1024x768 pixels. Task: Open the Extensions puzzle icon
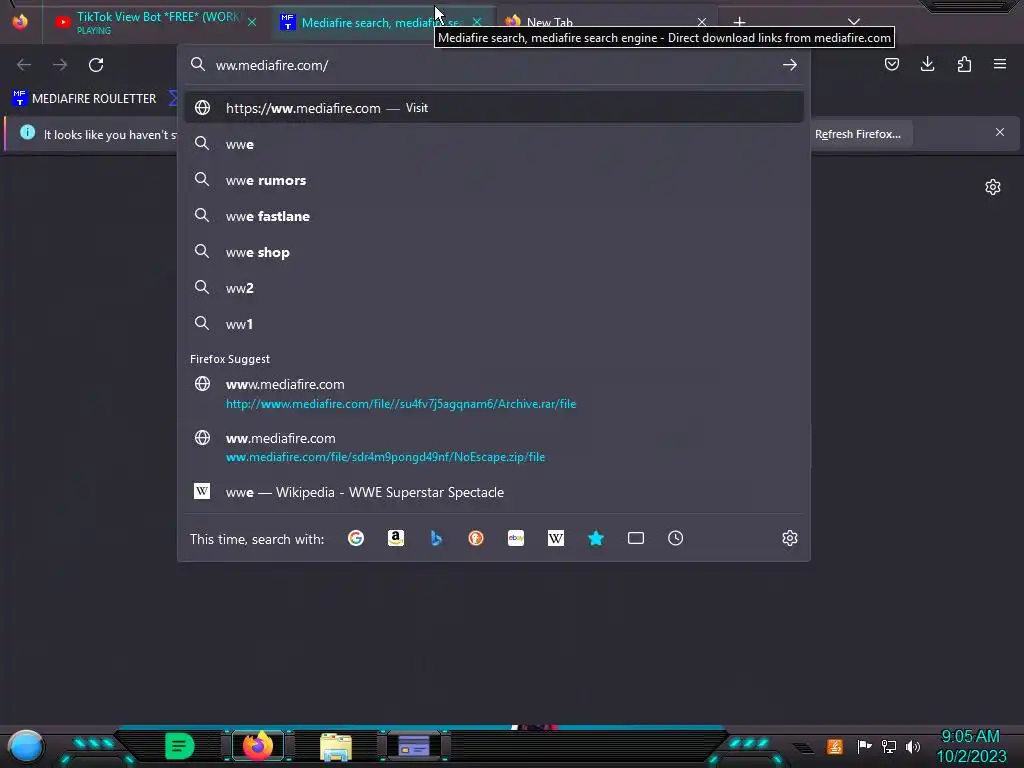pos(964,64)
